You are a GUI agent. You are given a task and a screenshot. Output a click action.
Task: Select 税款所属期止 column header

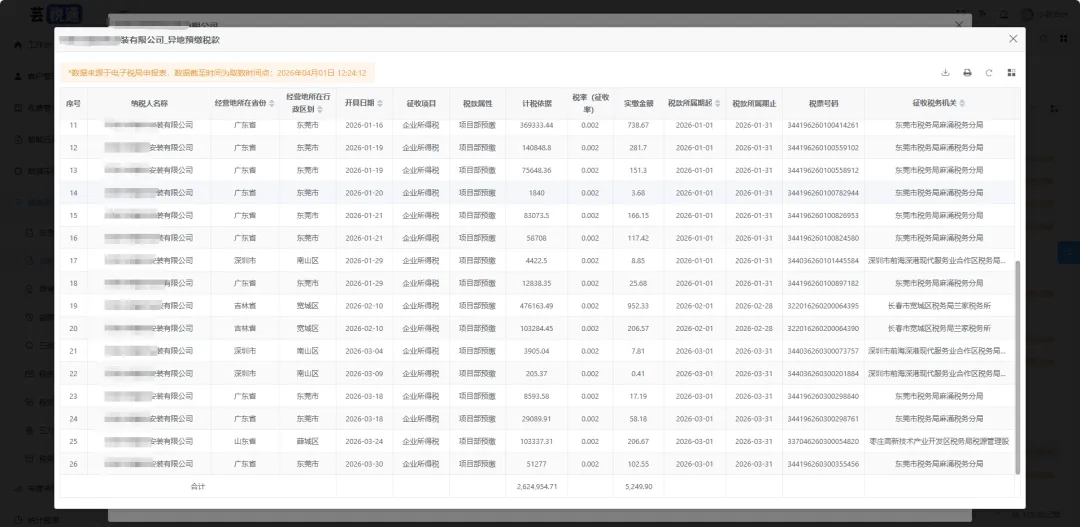pos(754,103)
